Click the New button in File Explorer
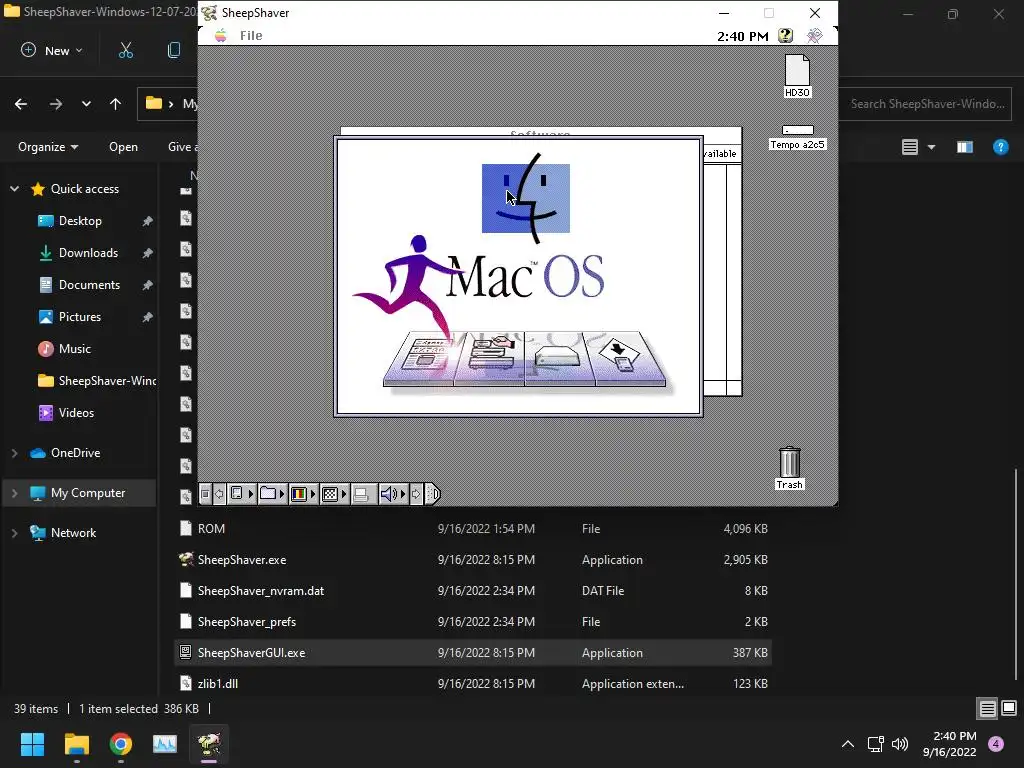This screenshot has width=1024, height=768. pos(52,50)
